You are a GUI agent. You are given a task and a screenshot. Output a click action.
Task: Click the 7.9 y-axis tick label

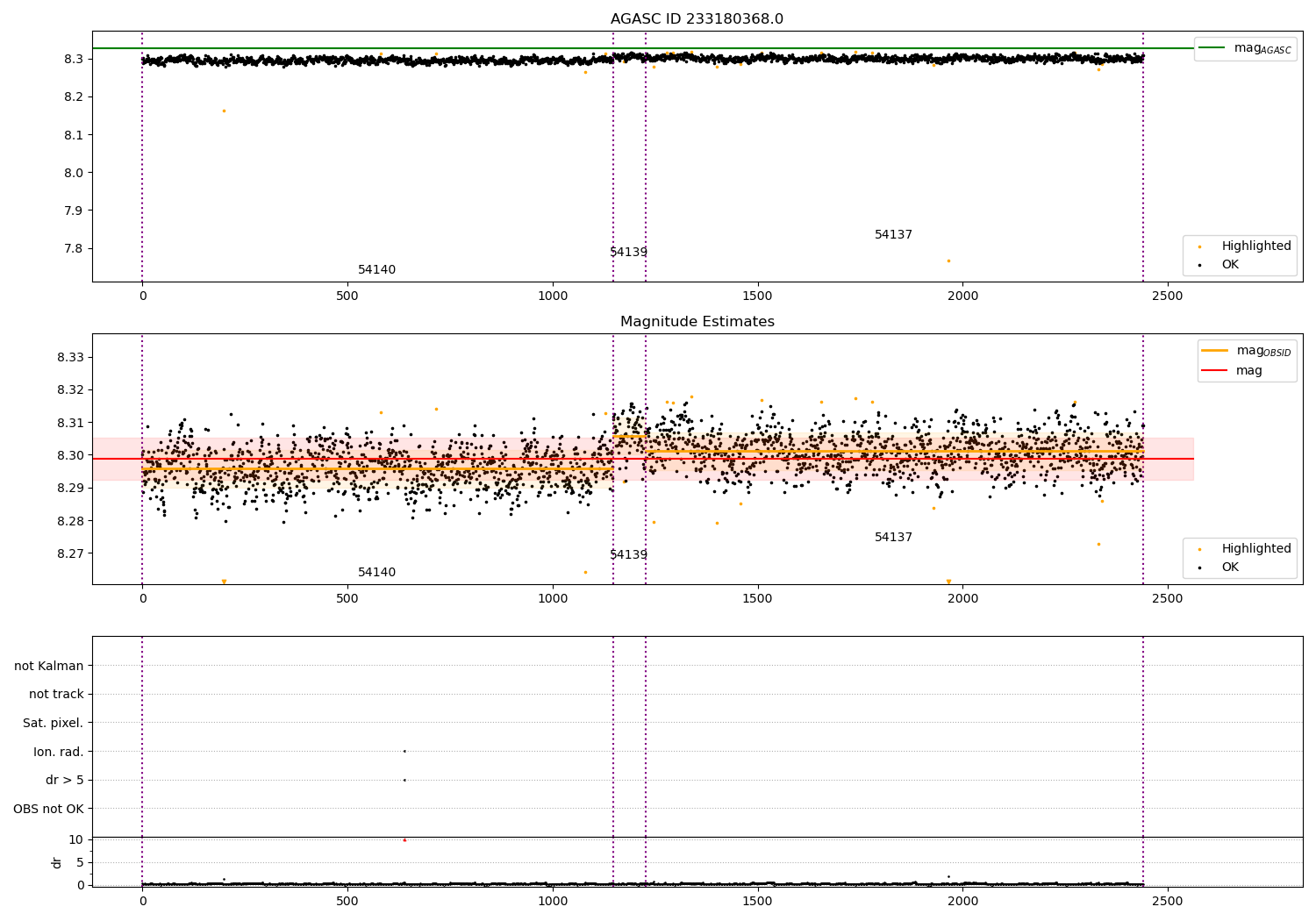73,211
